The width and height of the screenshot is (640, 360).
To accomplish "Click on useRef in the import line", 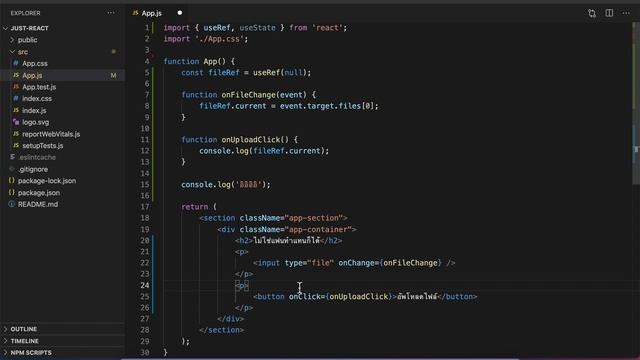I will point(217,28).
